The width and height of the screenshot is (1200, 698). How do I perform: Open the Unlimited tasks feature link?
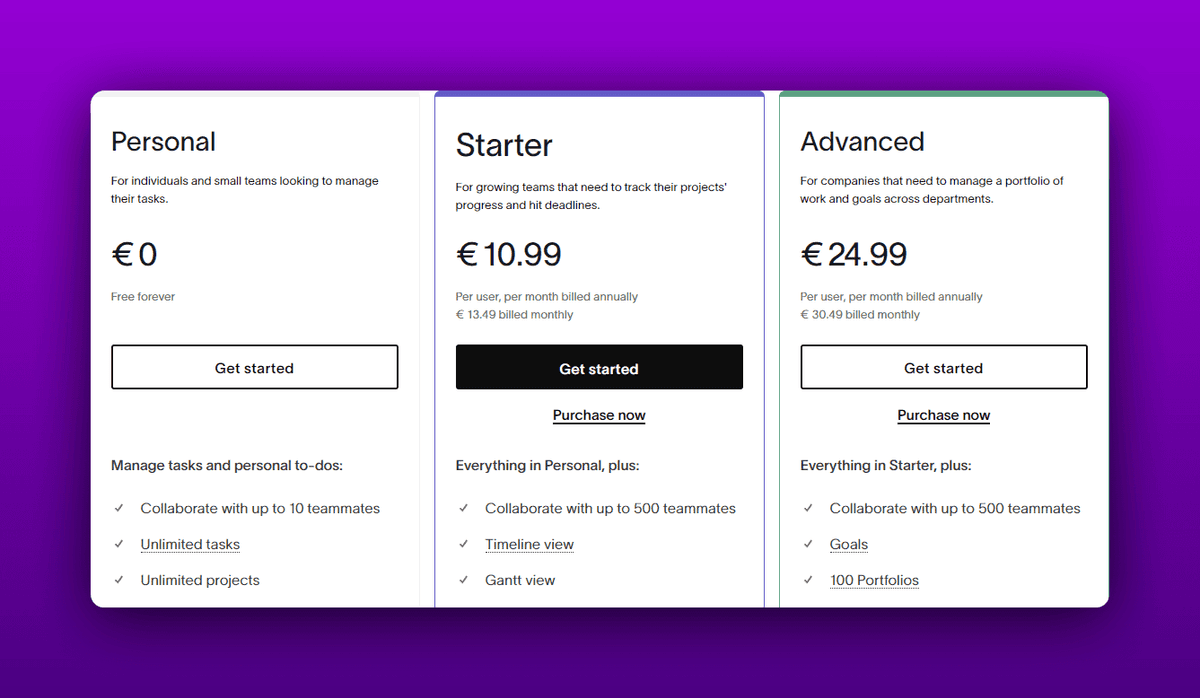click(190, 544)
